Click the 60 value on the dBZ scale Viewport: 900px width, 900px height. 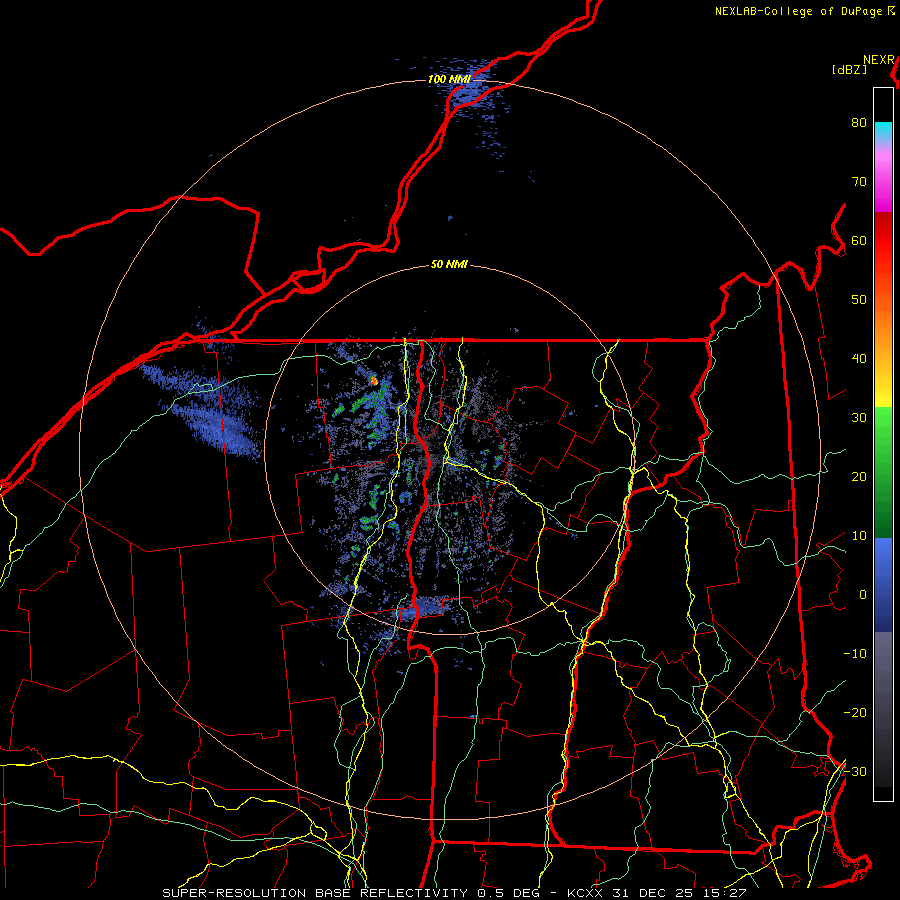[859, 241]
